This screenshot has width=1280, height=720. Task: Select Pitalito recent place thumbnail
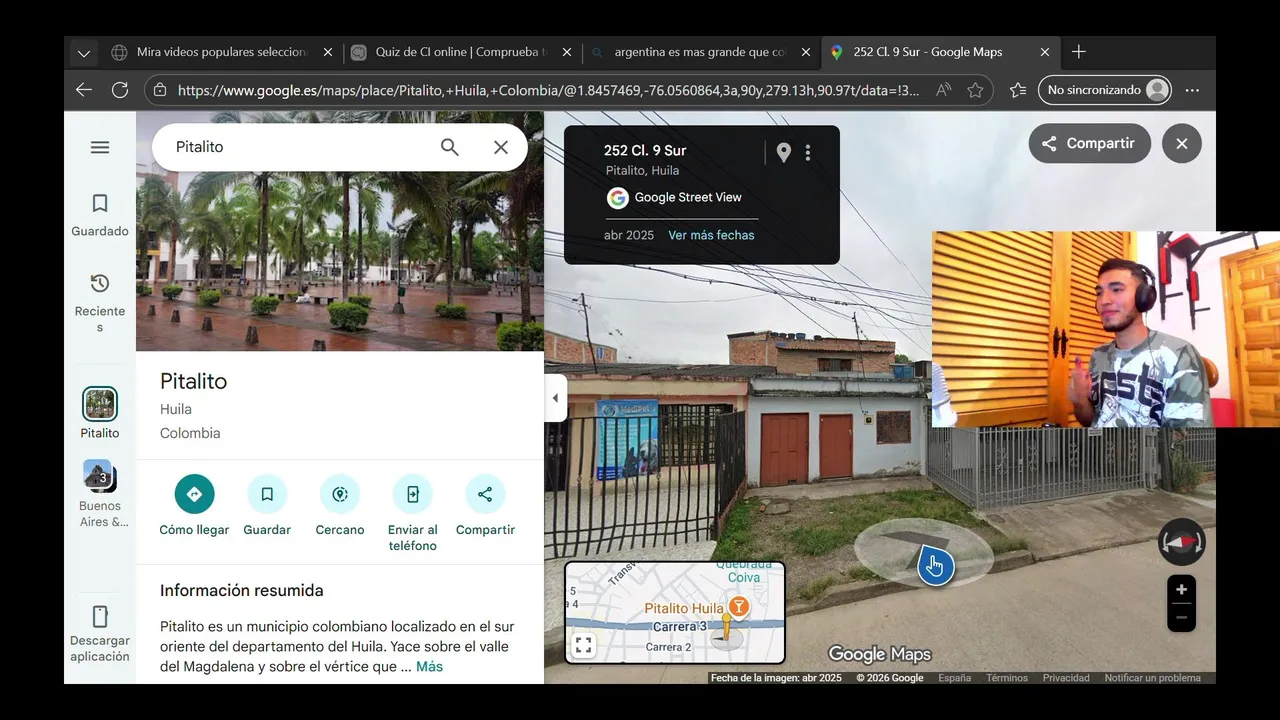tap(100, 404)
